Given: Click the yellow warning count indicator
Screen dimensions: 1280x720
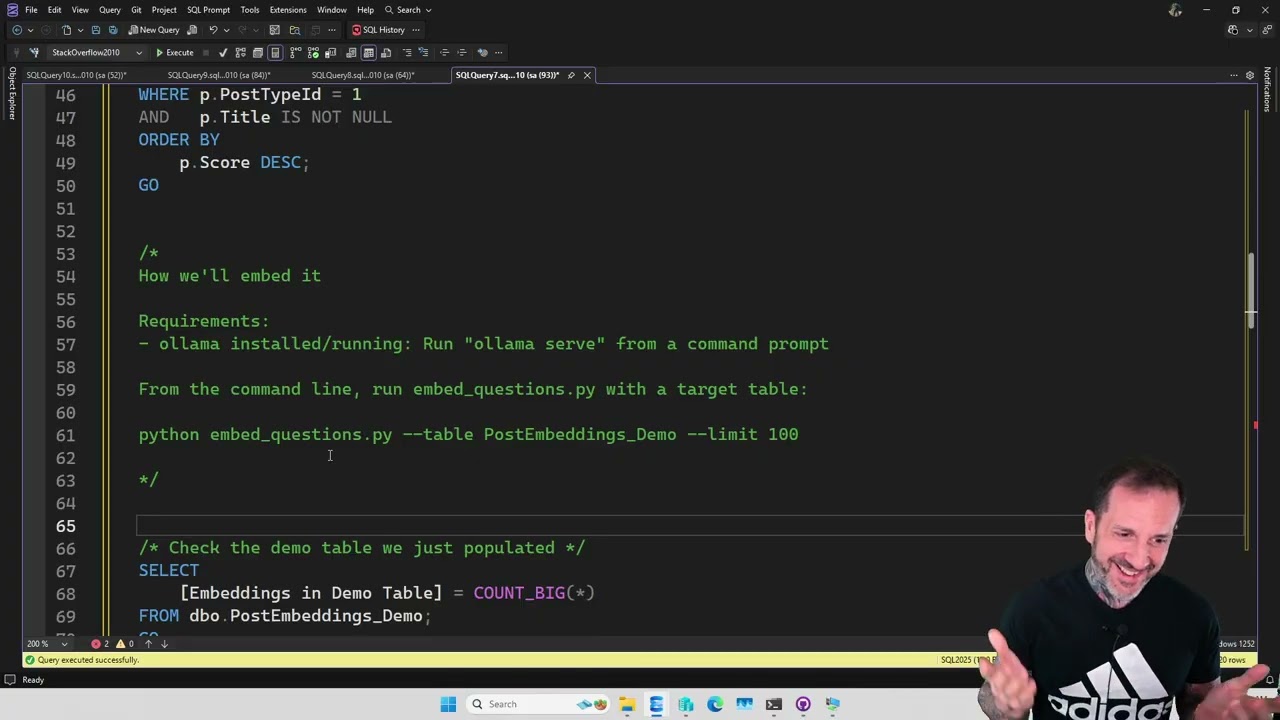Looking at the screenshot, I should (125, 644).
